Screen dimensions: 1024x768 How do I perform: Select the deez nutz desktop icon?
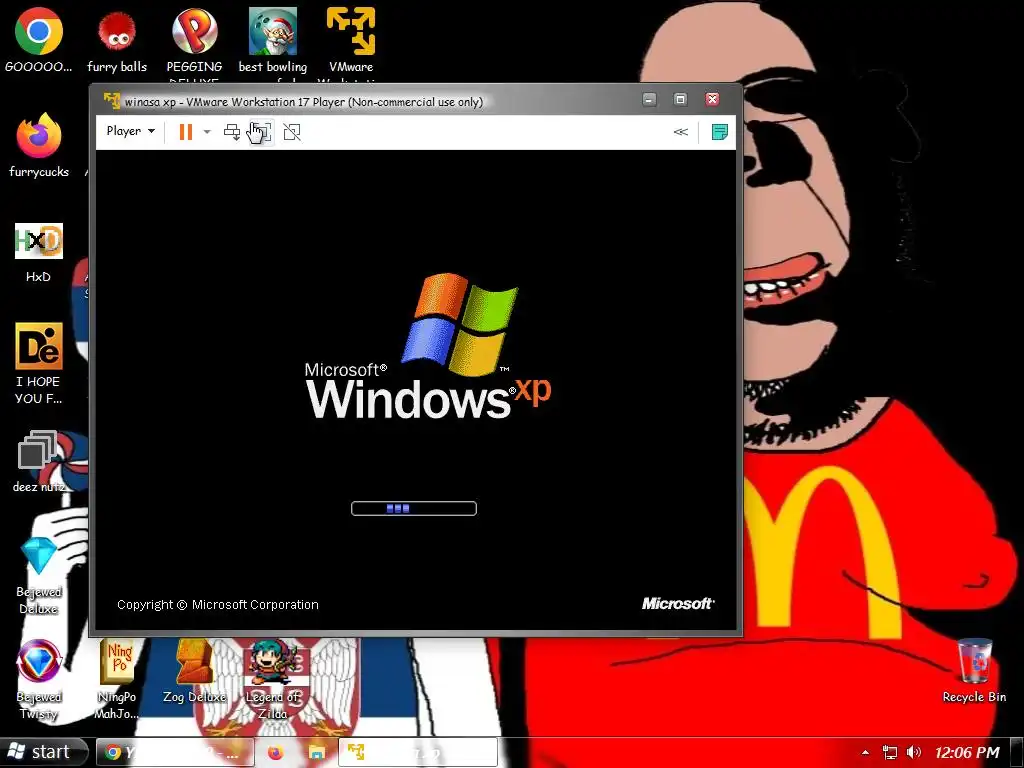pos(39,461)
